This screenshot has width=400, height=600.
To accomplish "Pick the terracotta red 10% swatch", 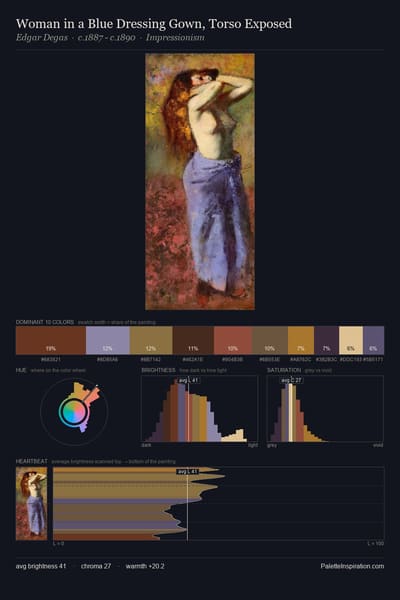I will point(233,340).
